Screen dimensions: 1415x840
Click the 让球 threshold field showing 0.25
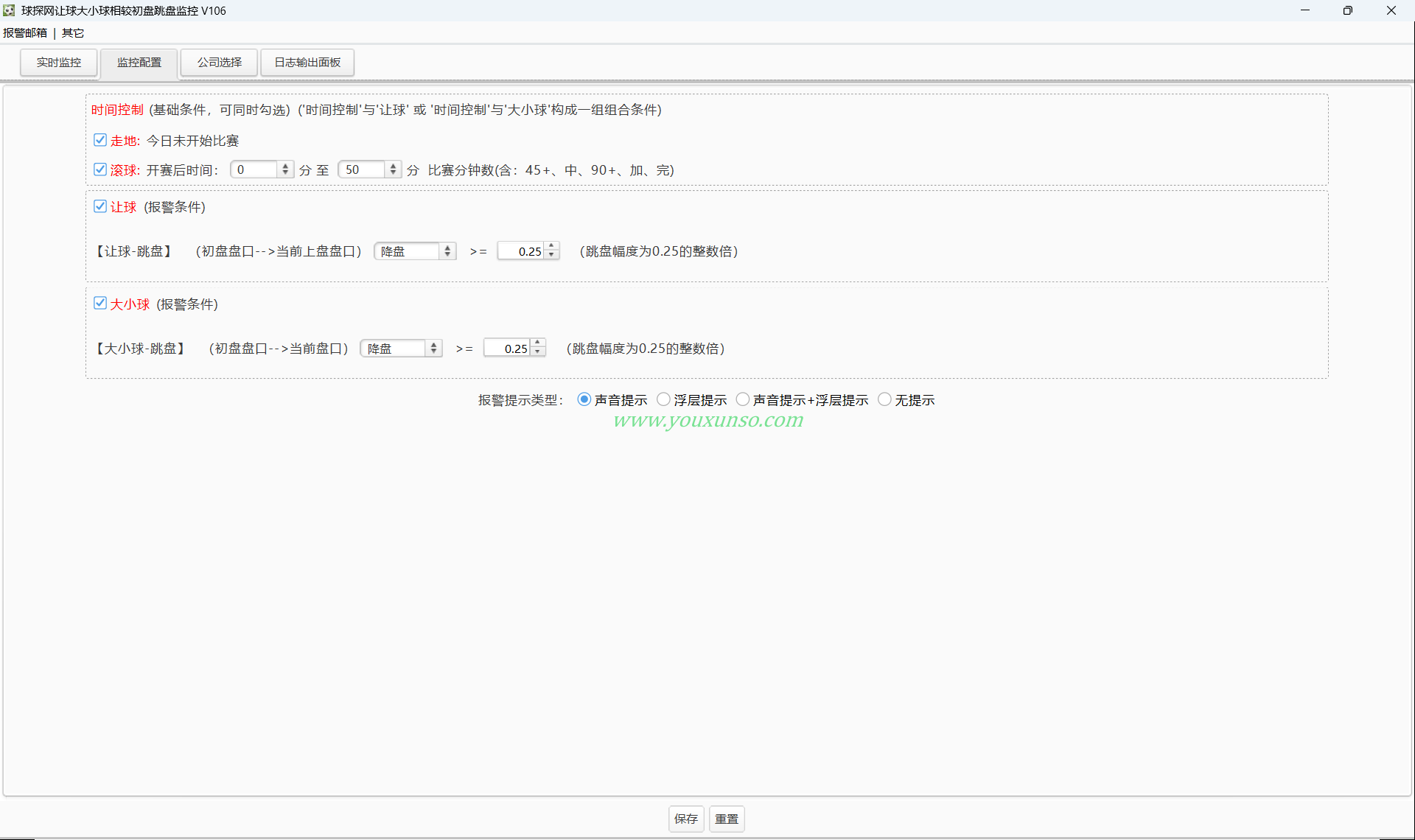[521, 251]
